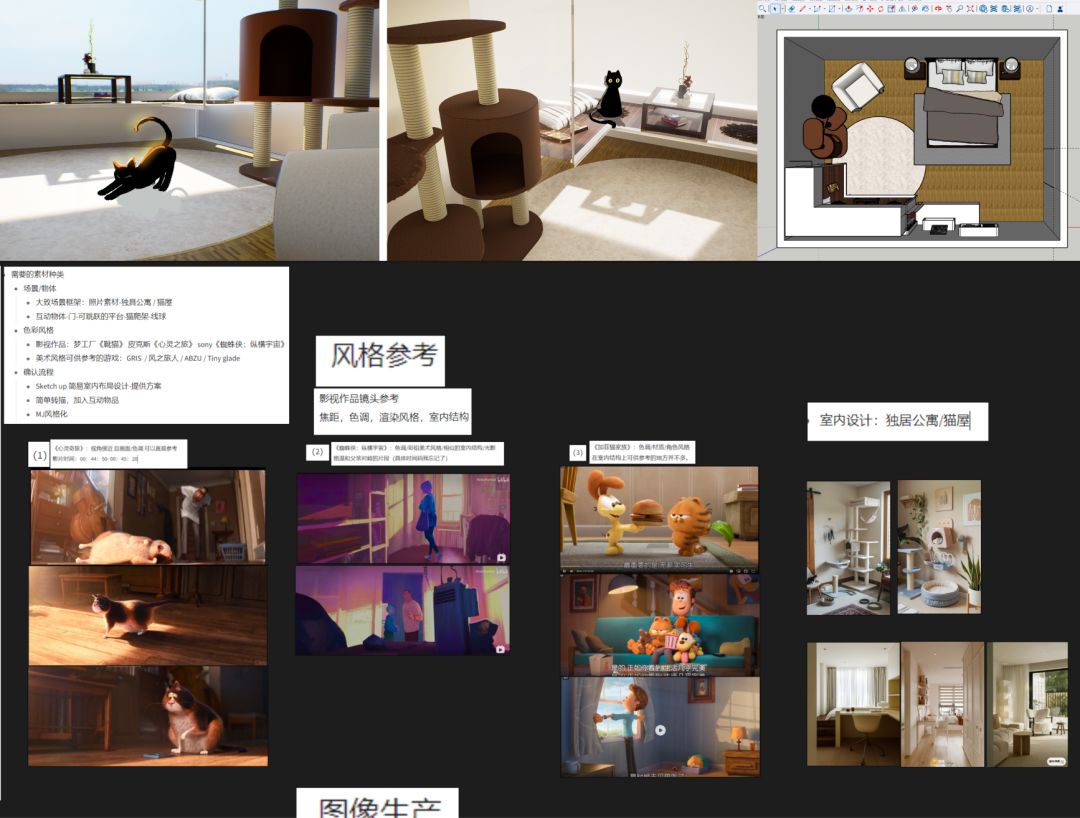Click the GRIS / ABZU / Tiny glade line
1080x818 pixels.
[138, 358]
